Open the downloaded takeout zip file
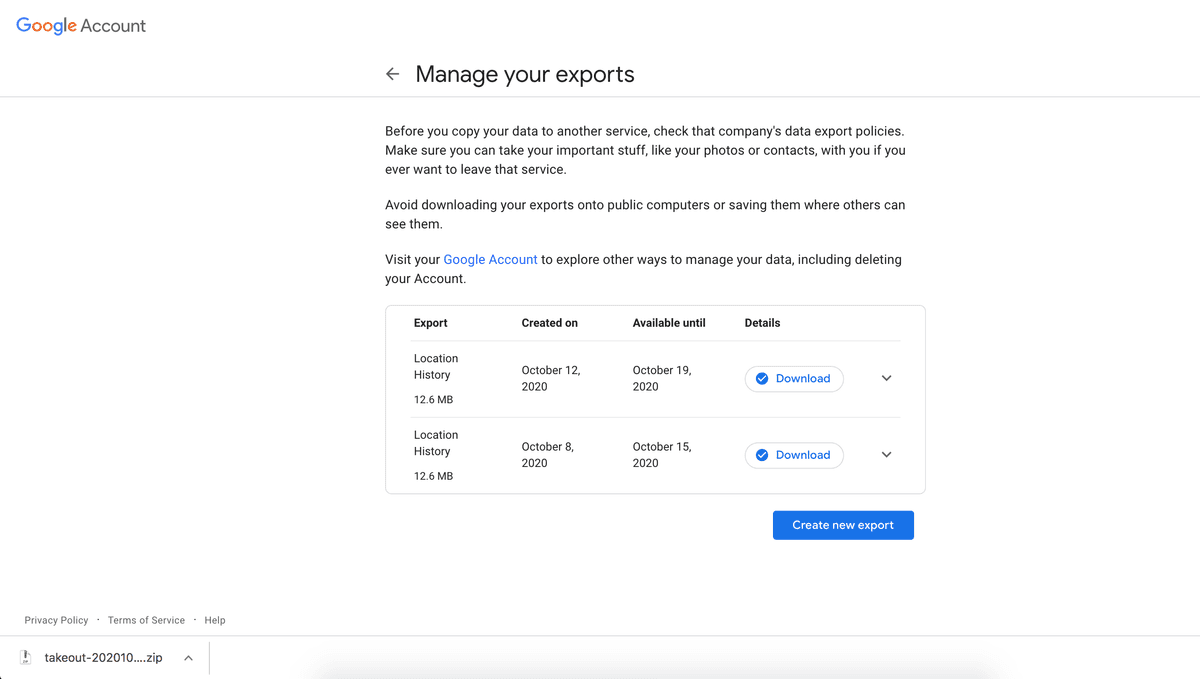1200x679 pixels. [103, 658]
